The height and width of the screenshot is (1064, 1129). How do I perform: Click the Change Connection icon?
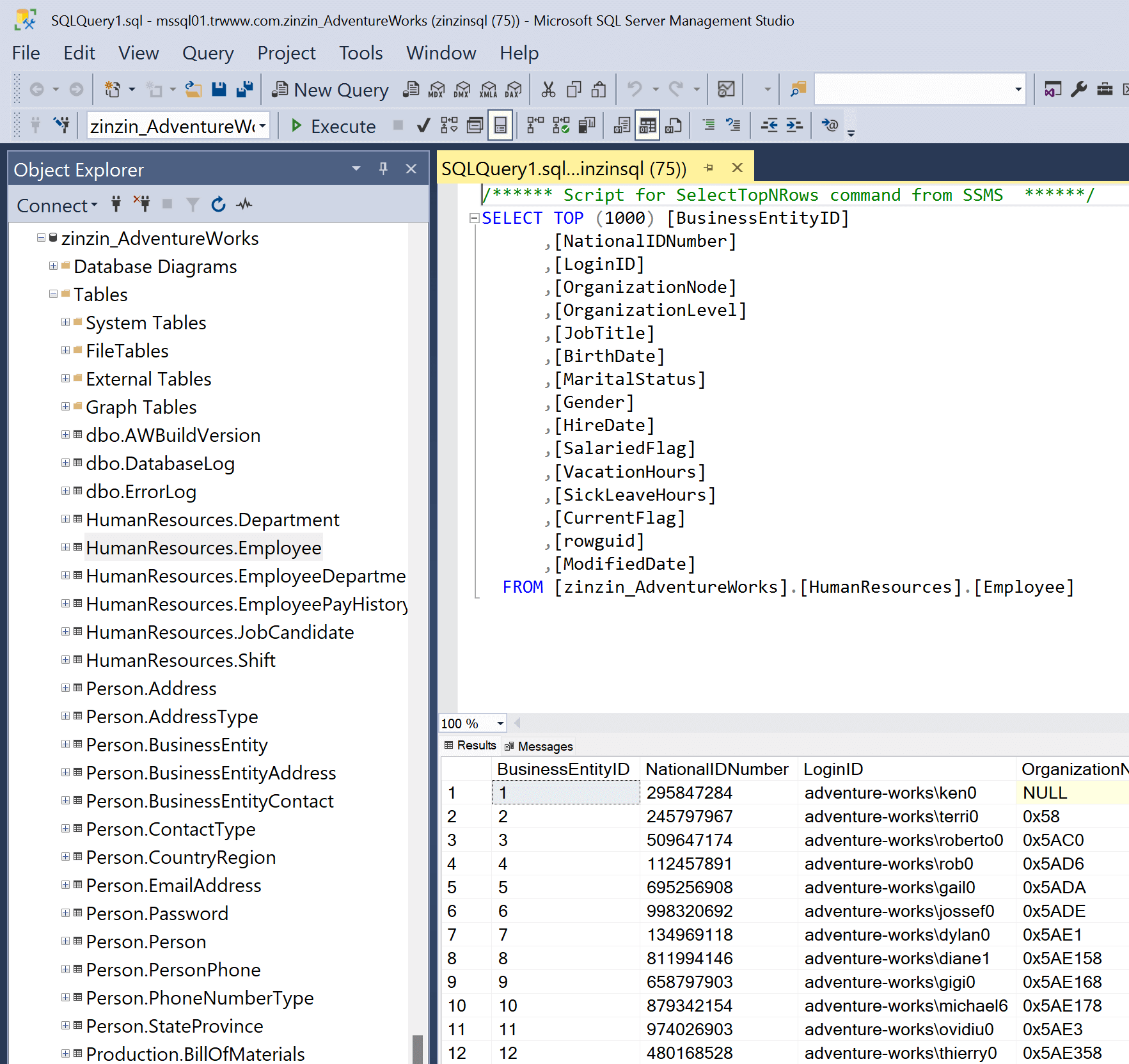coord(61,125)
